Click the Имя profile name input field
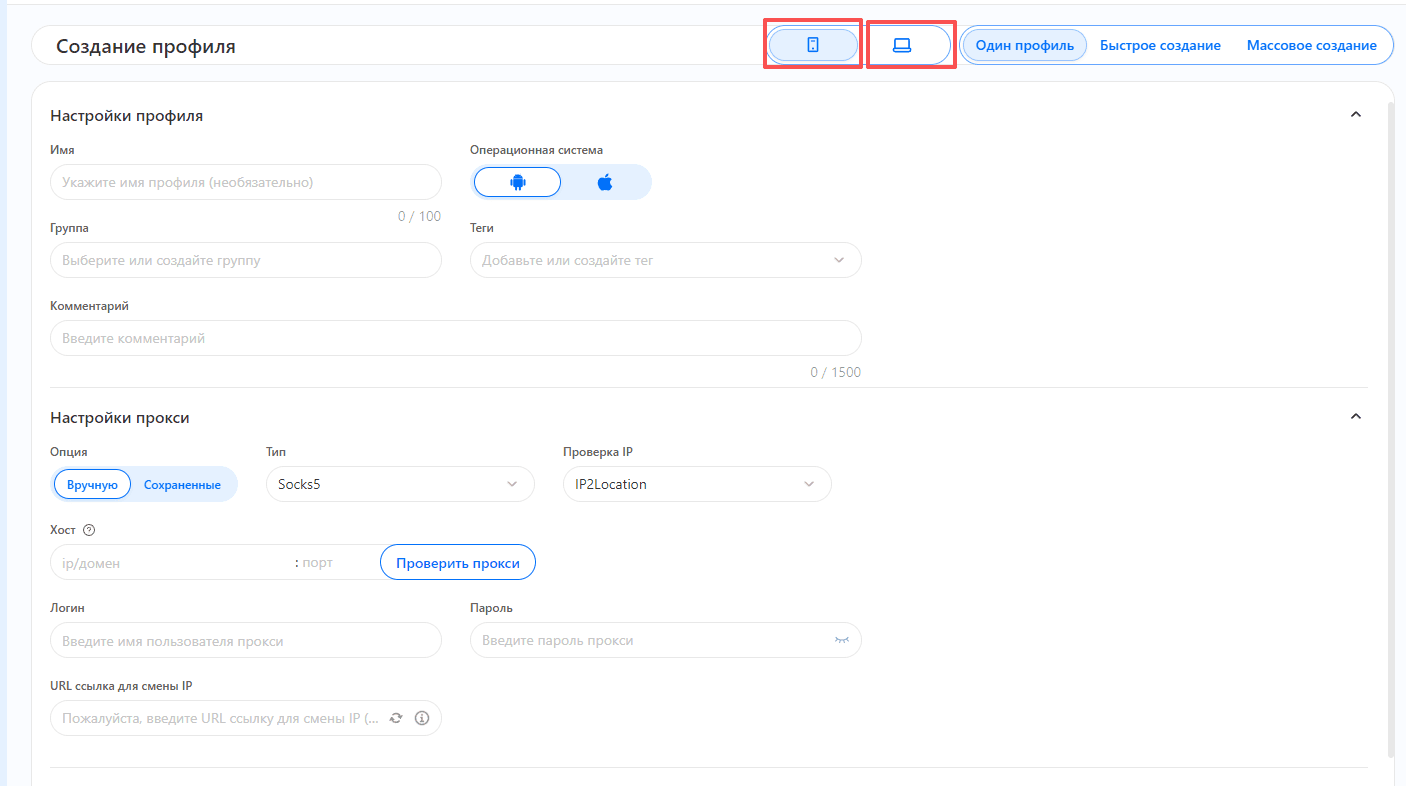 click(245, 182)
